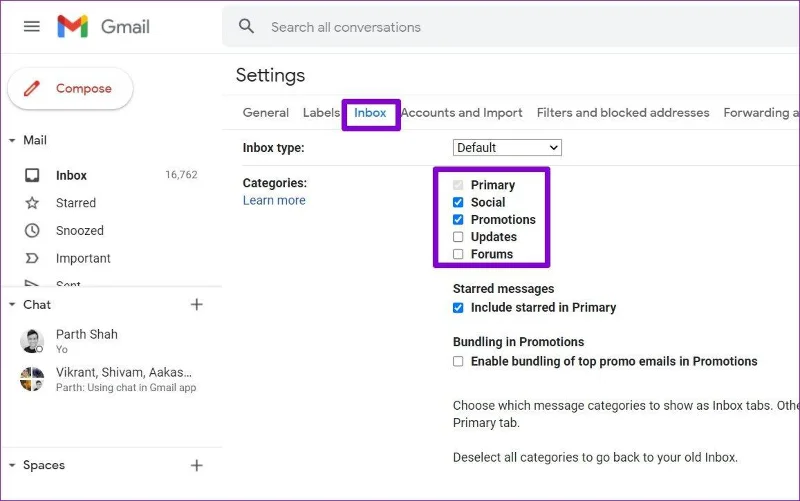Viewport: 800px width, 501px height.
Task: Select the Inbox settings tab
Action: click(x=370, y=113)
